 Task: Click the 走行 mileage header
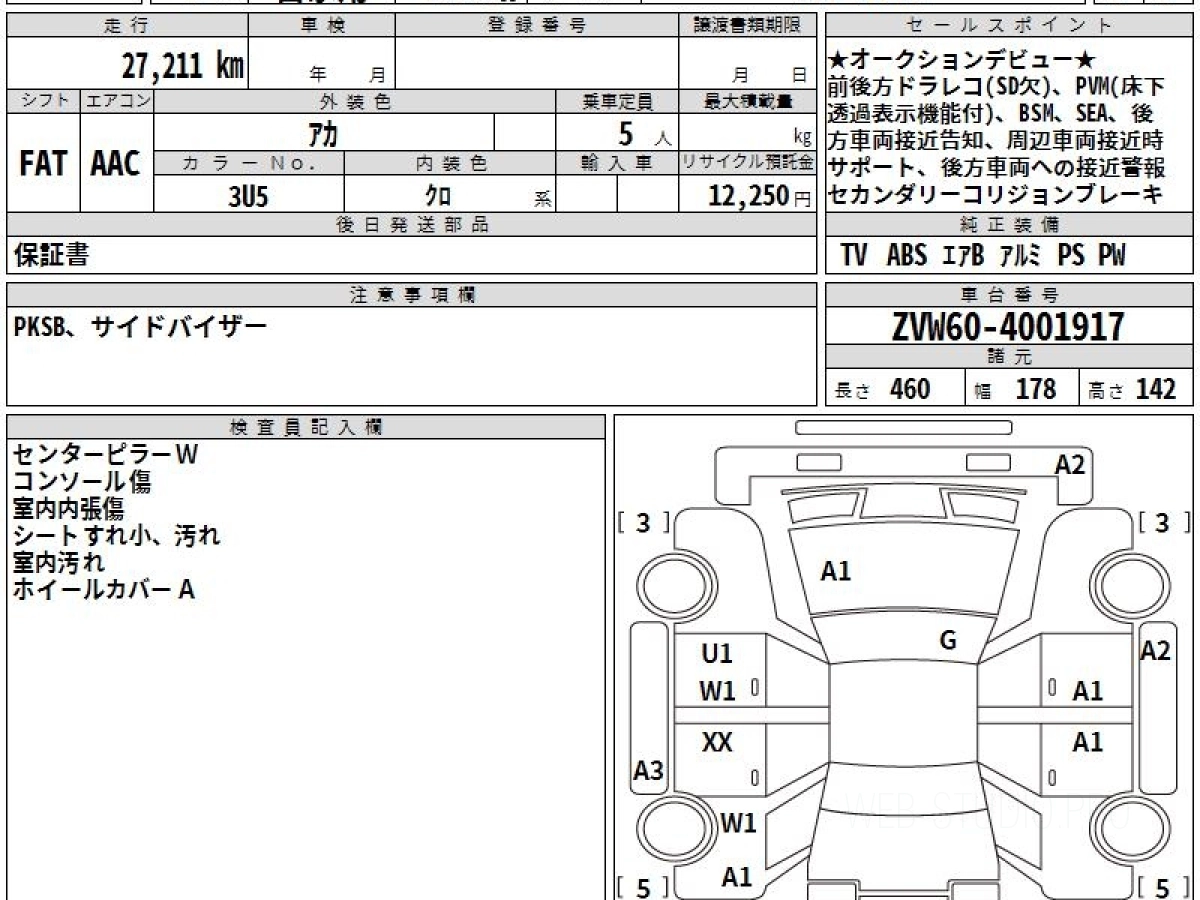tap(126, 26)
